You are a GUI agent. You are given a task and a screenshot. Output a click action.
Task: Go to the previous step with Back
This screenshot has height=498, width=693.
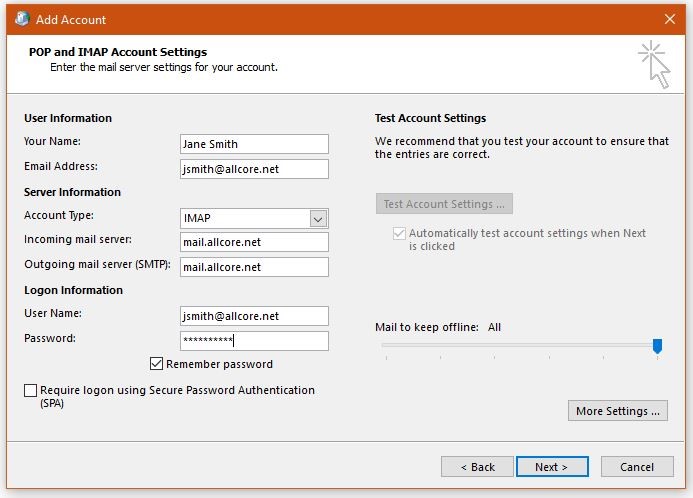[x=477, y=467]
